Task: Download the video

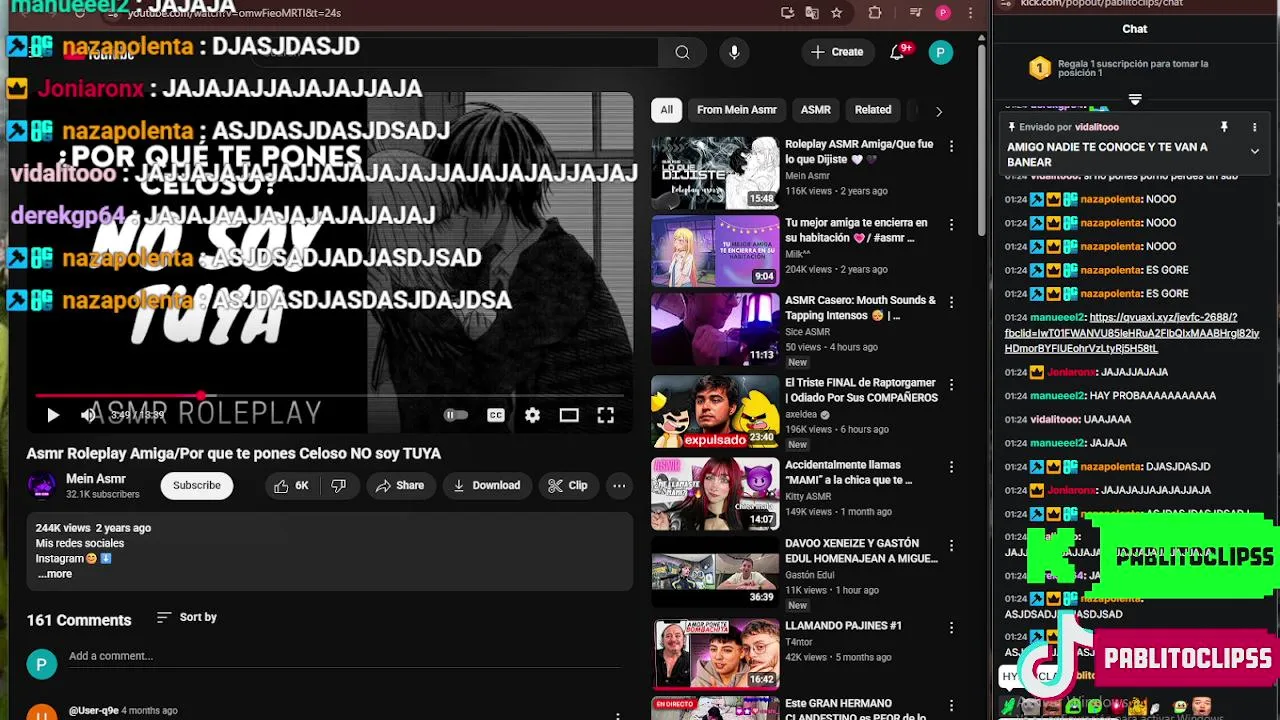Action: pyautogui.click(x=487, y=485)
